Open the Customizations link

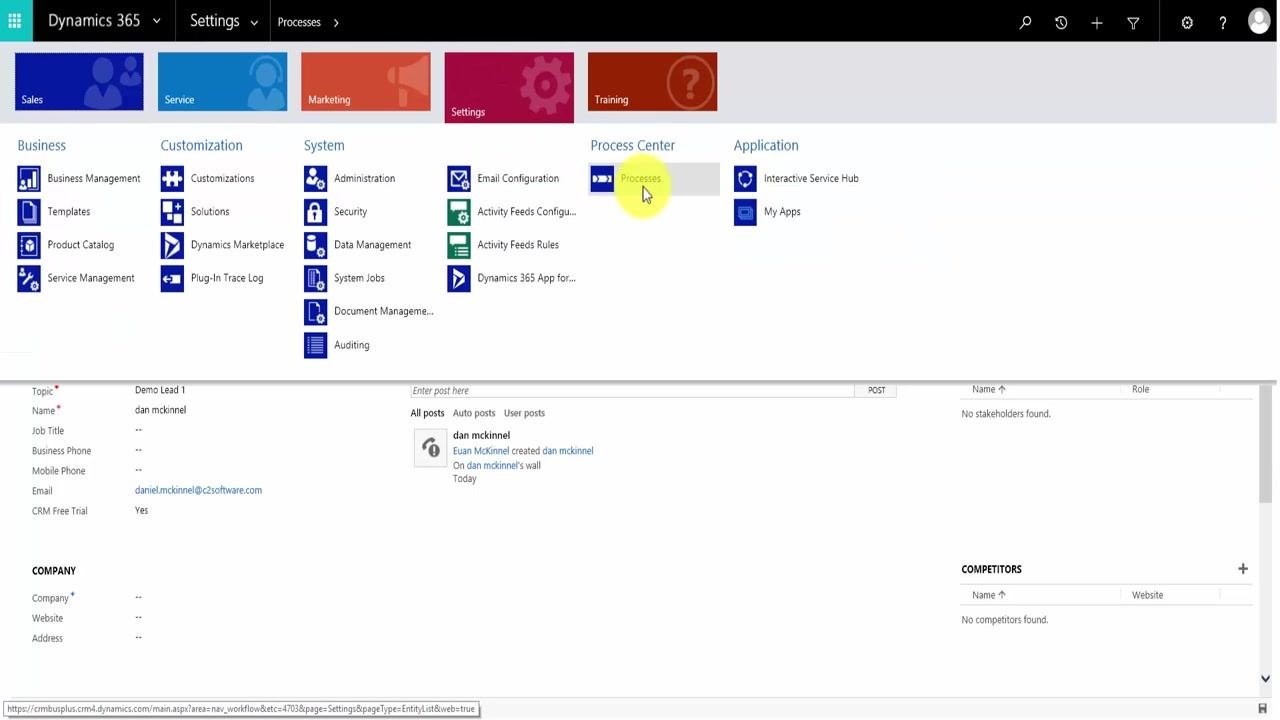click(222, 178)
